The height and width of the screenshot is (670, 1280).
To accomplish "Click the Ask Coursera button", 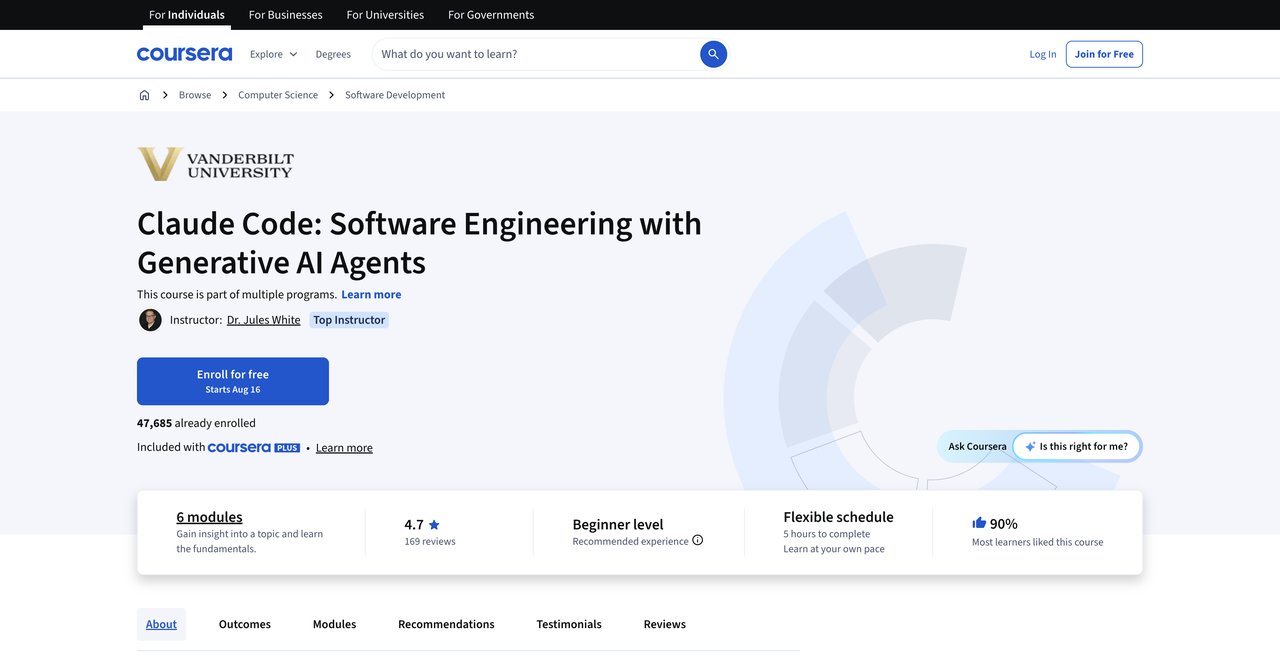I will click(x=977, y=447).
